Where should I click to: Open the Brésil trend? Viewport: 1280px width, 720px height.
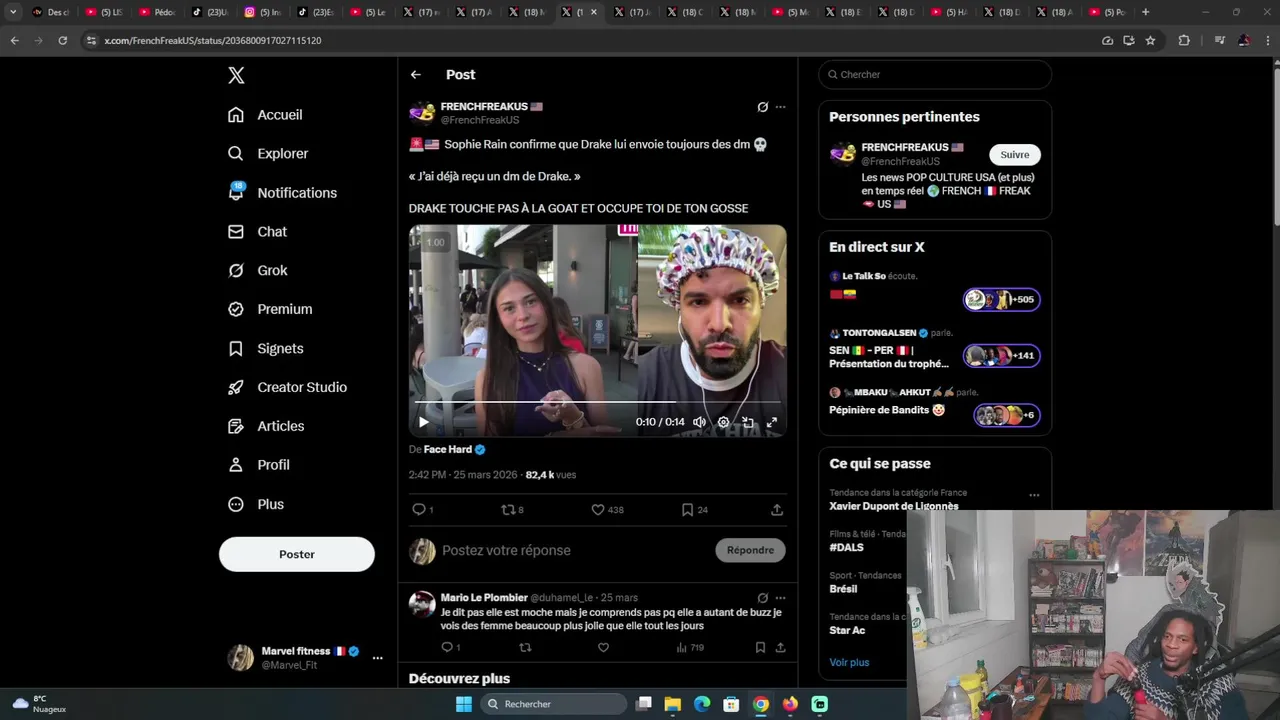tap(843, 589)
